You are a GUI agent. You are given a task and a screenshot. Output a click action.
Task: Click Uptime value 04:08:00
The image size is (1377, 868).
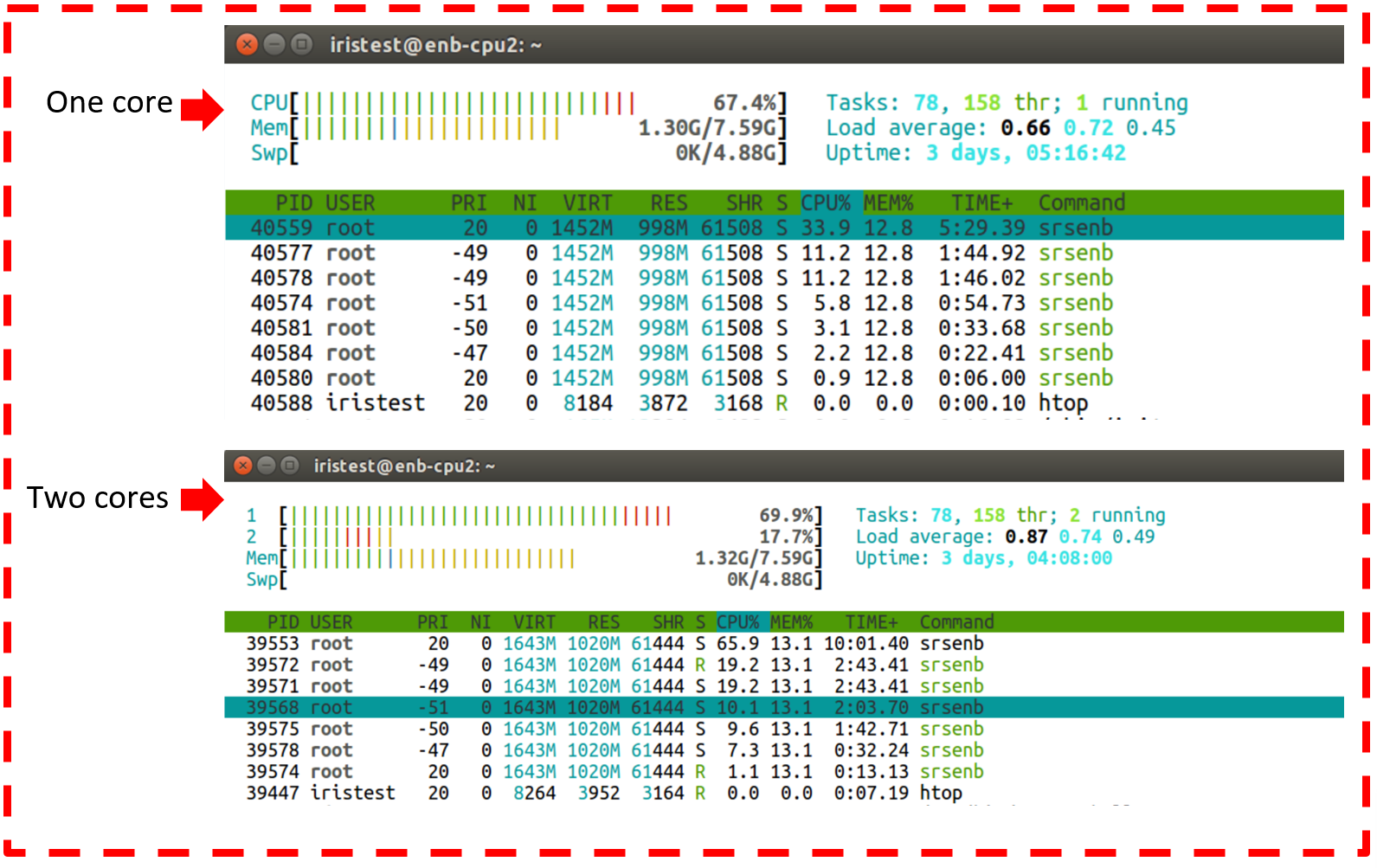tap(1069, 558)
